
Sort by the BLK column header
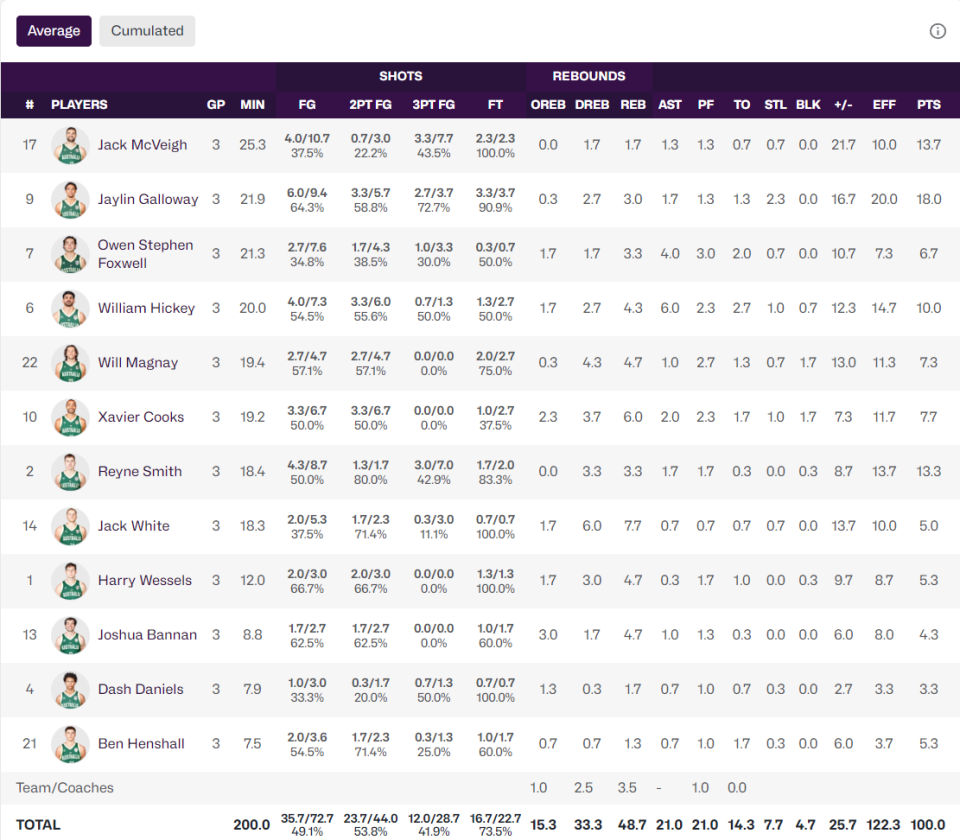[808, 105]
